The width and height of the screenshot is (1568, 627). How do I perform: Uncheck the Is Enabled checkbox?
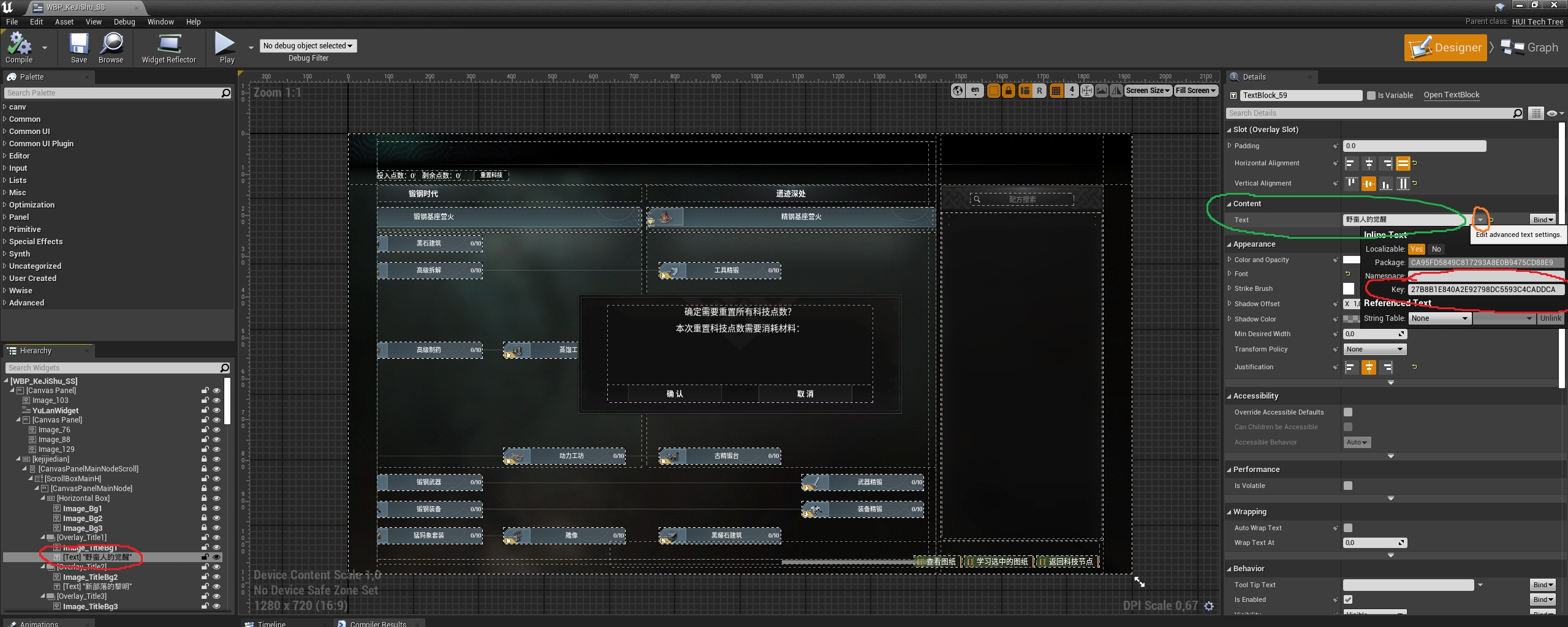tap(1348, 599)
